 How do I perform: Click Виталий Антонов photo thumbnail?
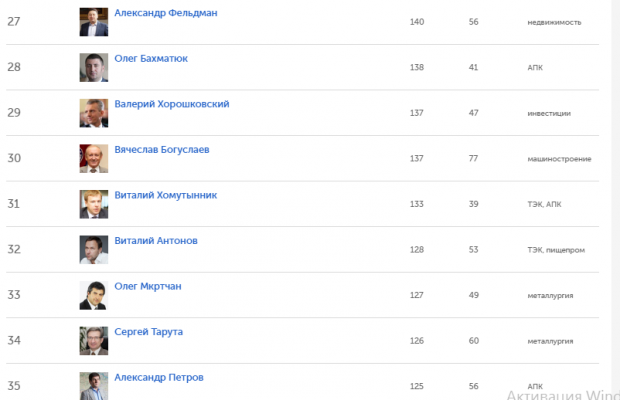pyautogui.click(x=94, y=249)
